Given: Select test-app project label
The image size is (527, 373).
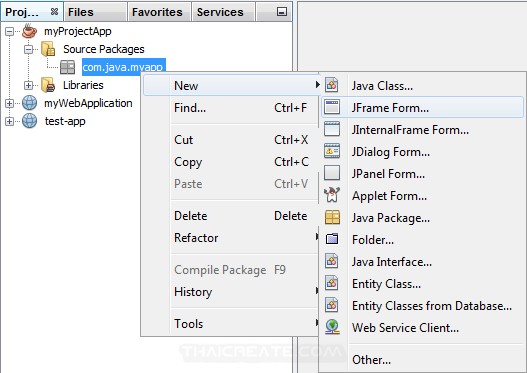Looking at the screenshot, I should 65,121.
